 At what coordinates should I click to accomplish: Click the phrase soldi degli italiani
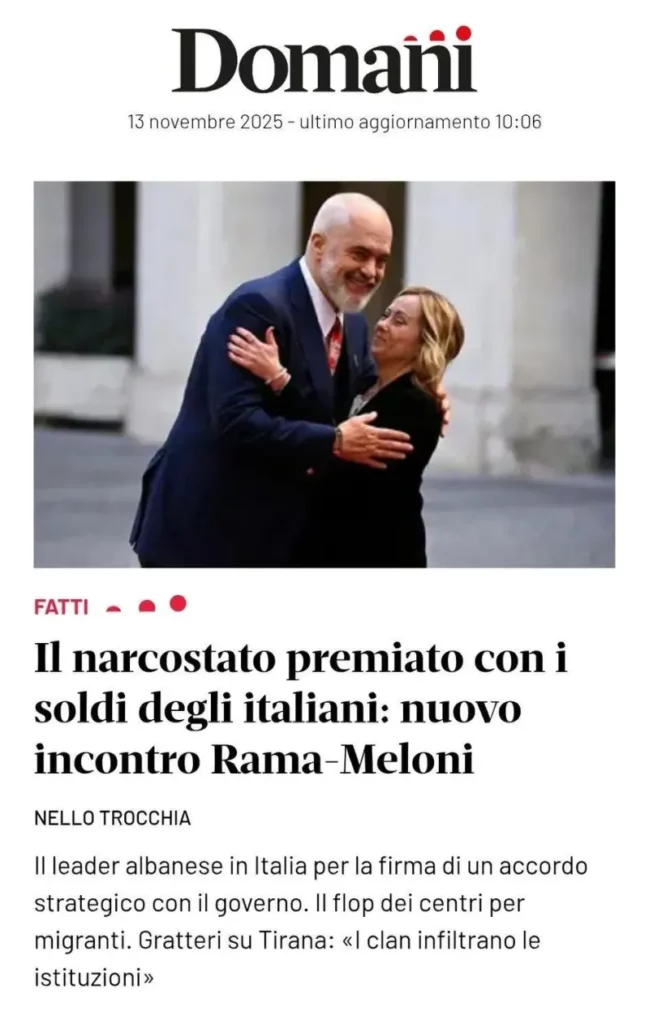(212, 710)
